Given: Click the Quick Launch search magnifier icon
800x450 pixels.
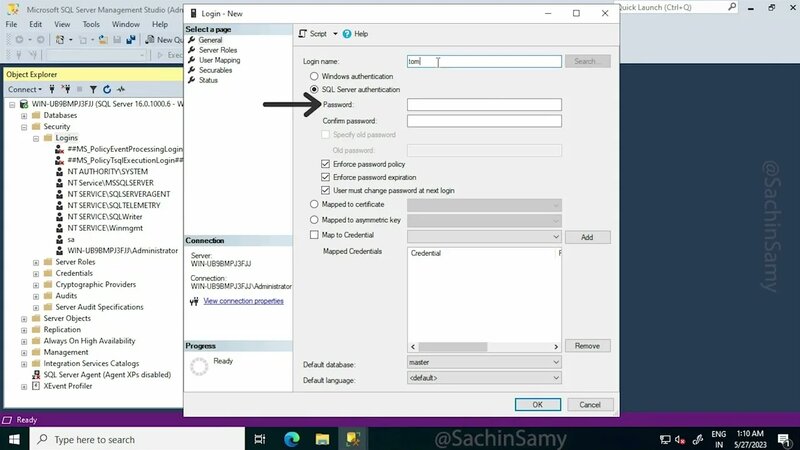Looking at the screenshot, I should [732, 7].
